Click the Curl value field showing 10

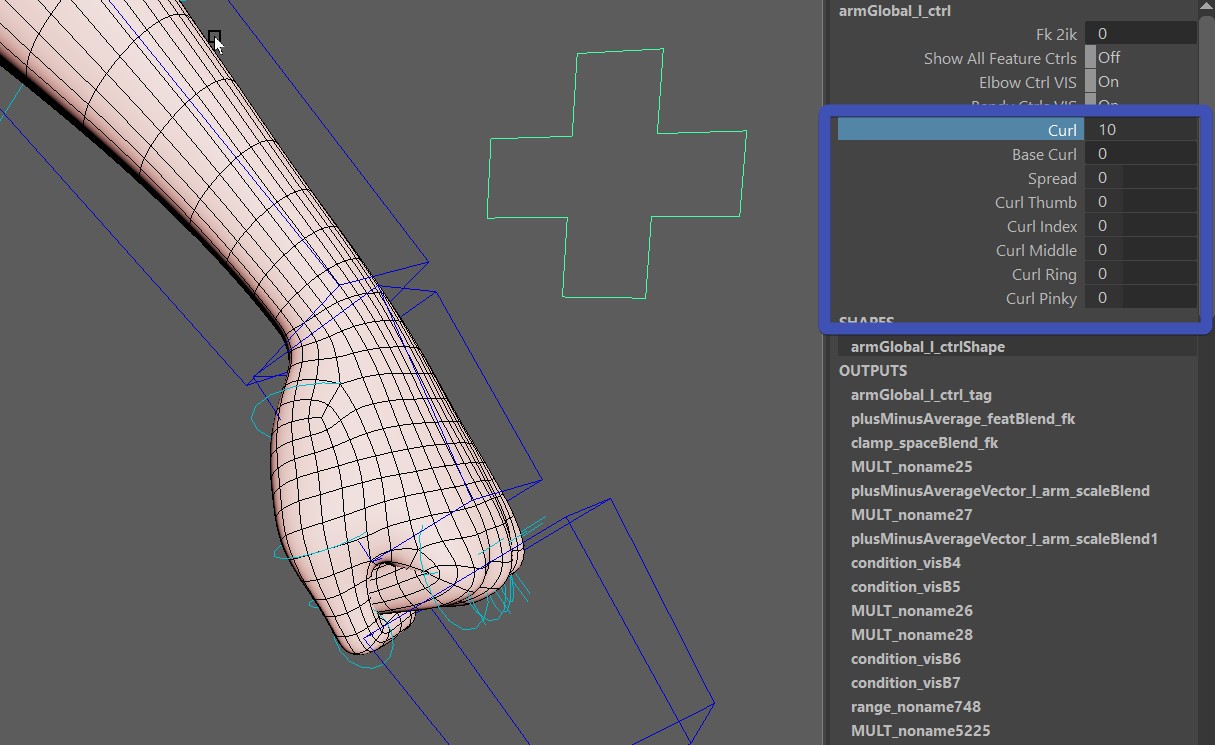(x=1141, y=130)
